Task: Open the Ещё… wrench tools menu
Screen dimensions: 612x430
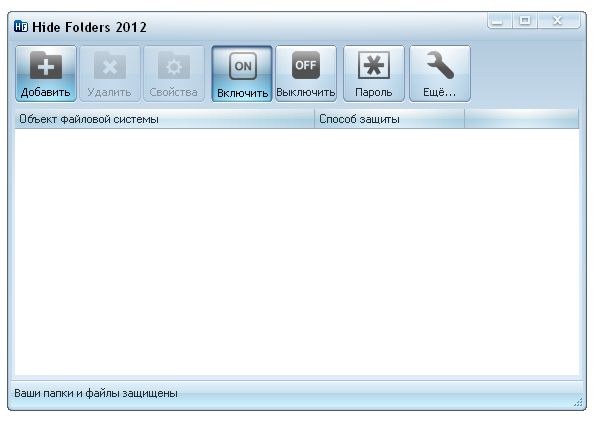Action: click(440, 73)
